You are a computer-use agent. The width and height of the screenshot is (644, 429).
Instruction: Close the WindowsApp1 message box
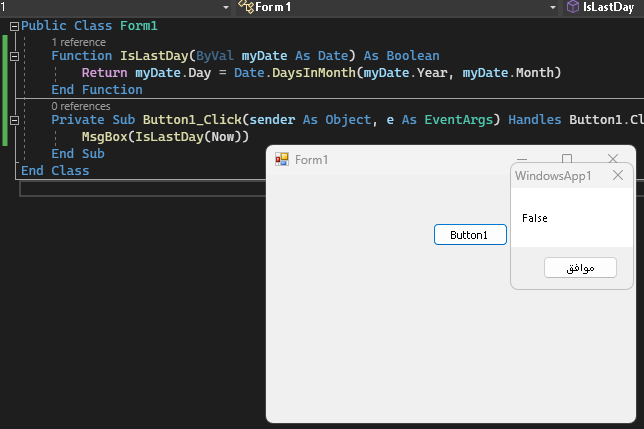pos(618,176)
